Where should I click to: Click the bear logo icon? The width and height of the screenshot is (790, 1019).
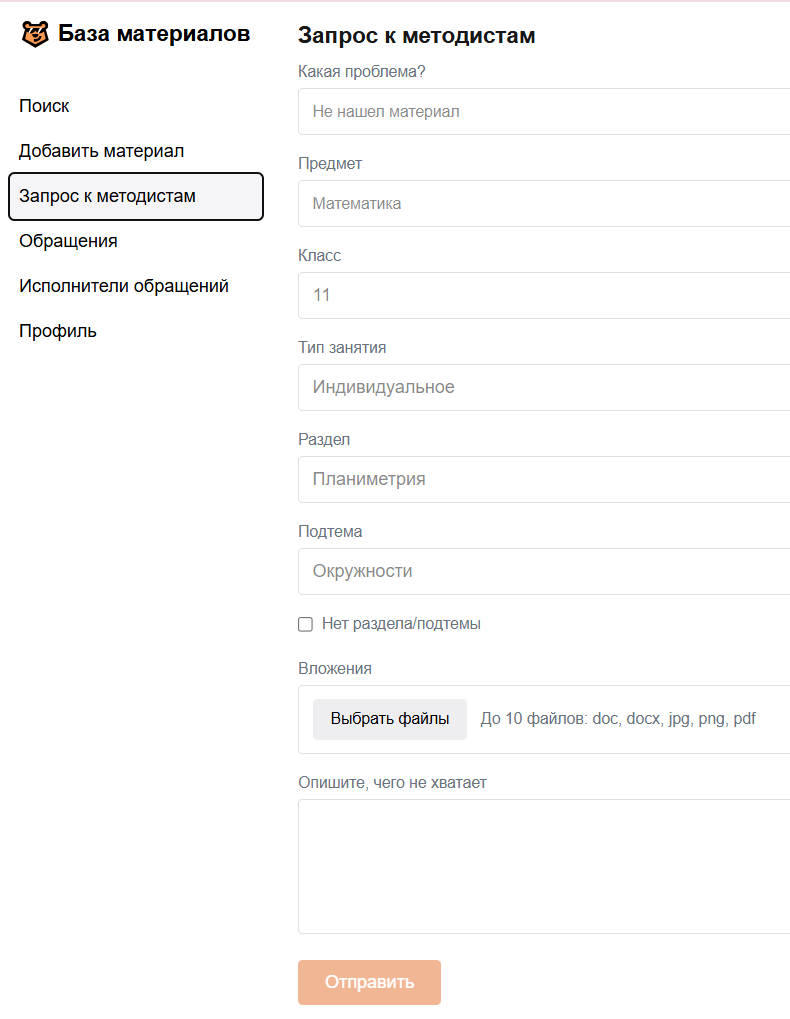(35, 34)
